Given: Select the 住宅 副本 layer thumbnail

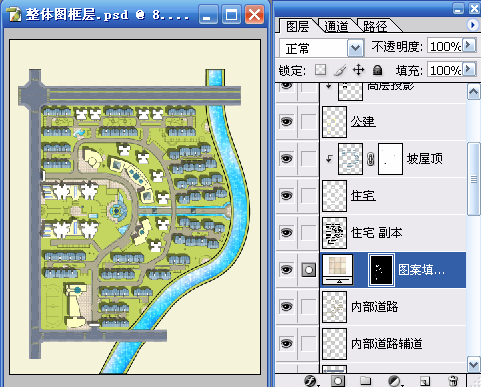Looking at the screenshot, I should [334, 233].
